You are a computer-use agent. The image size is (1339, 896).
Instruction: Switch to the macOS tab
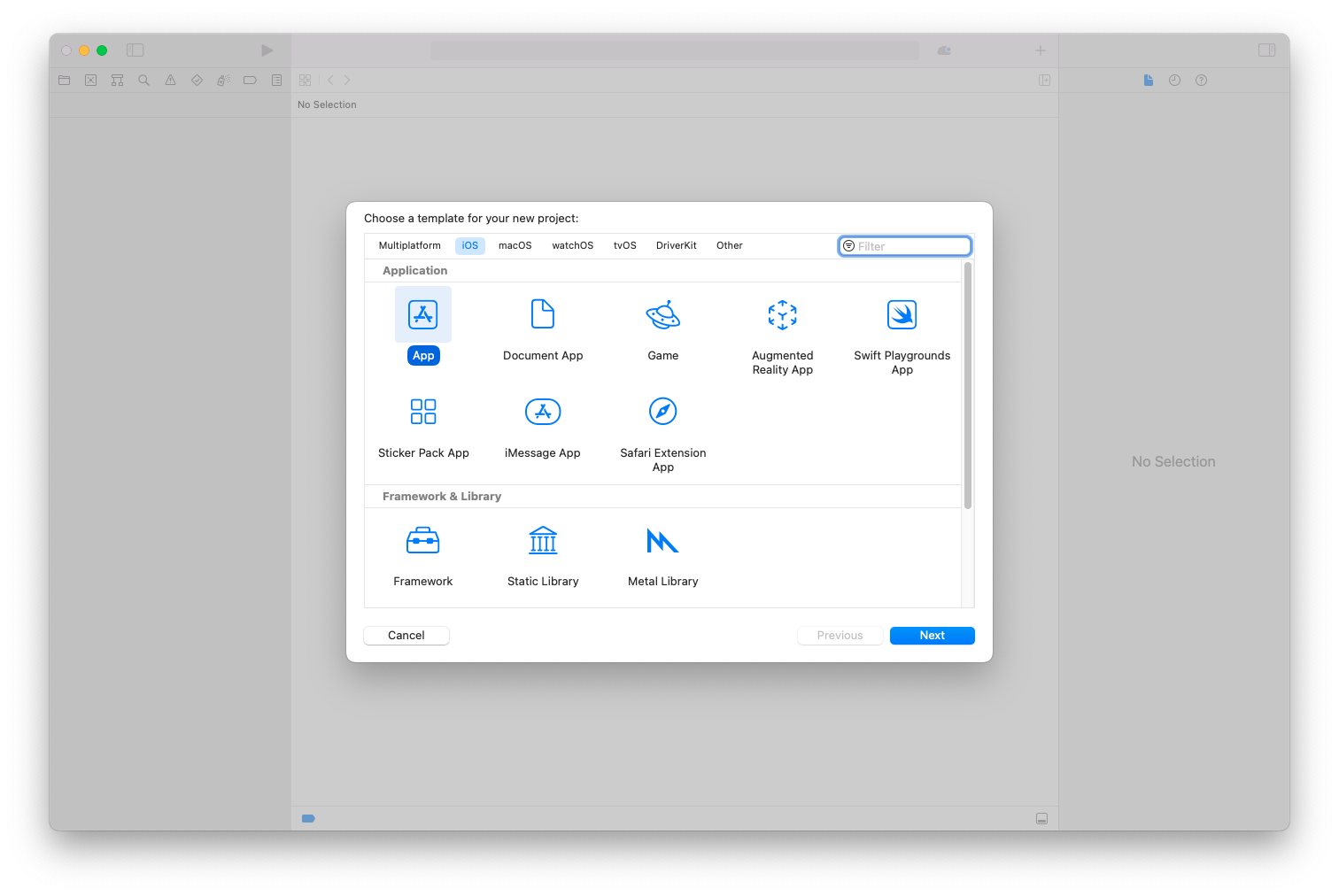click(515, 245)
